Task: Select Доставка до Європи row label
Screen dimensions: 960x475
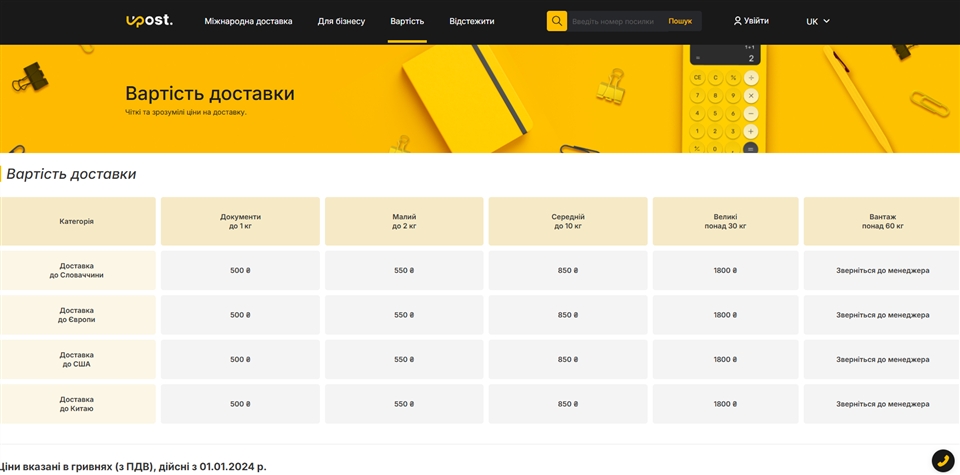Action: [77, 315]
